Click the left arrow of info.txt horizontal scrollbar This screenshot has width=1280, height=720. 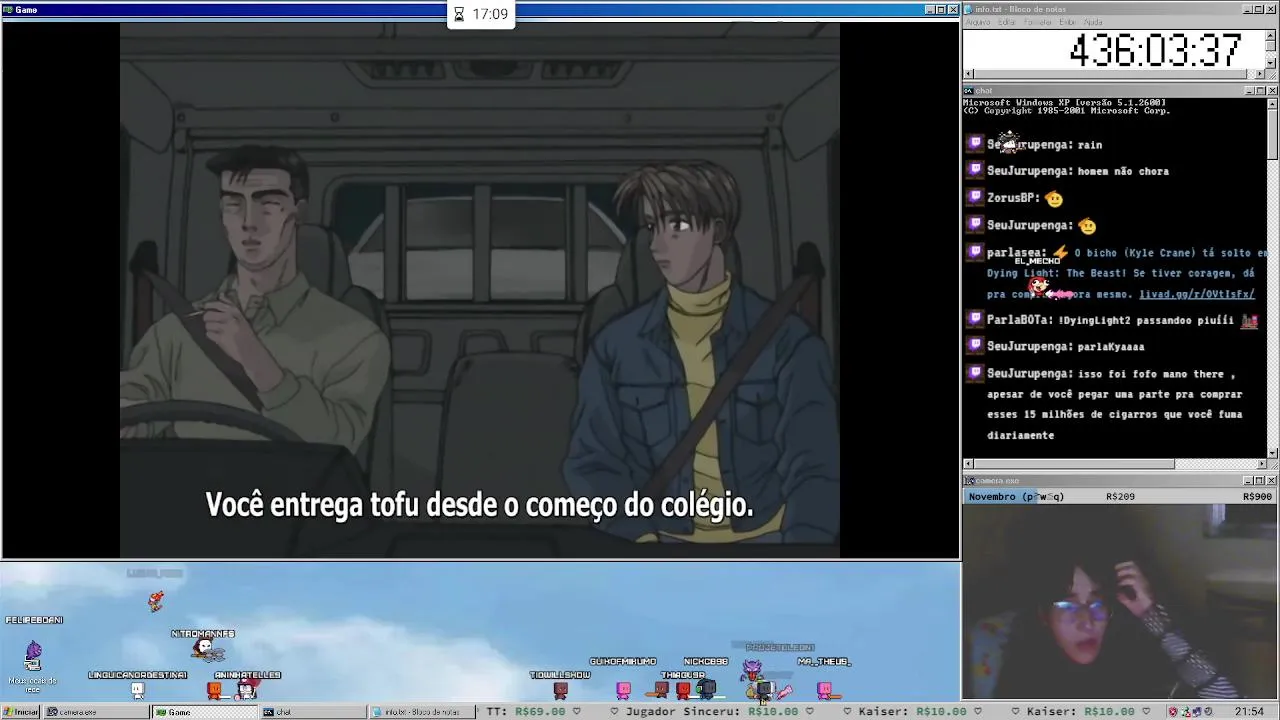968,74
